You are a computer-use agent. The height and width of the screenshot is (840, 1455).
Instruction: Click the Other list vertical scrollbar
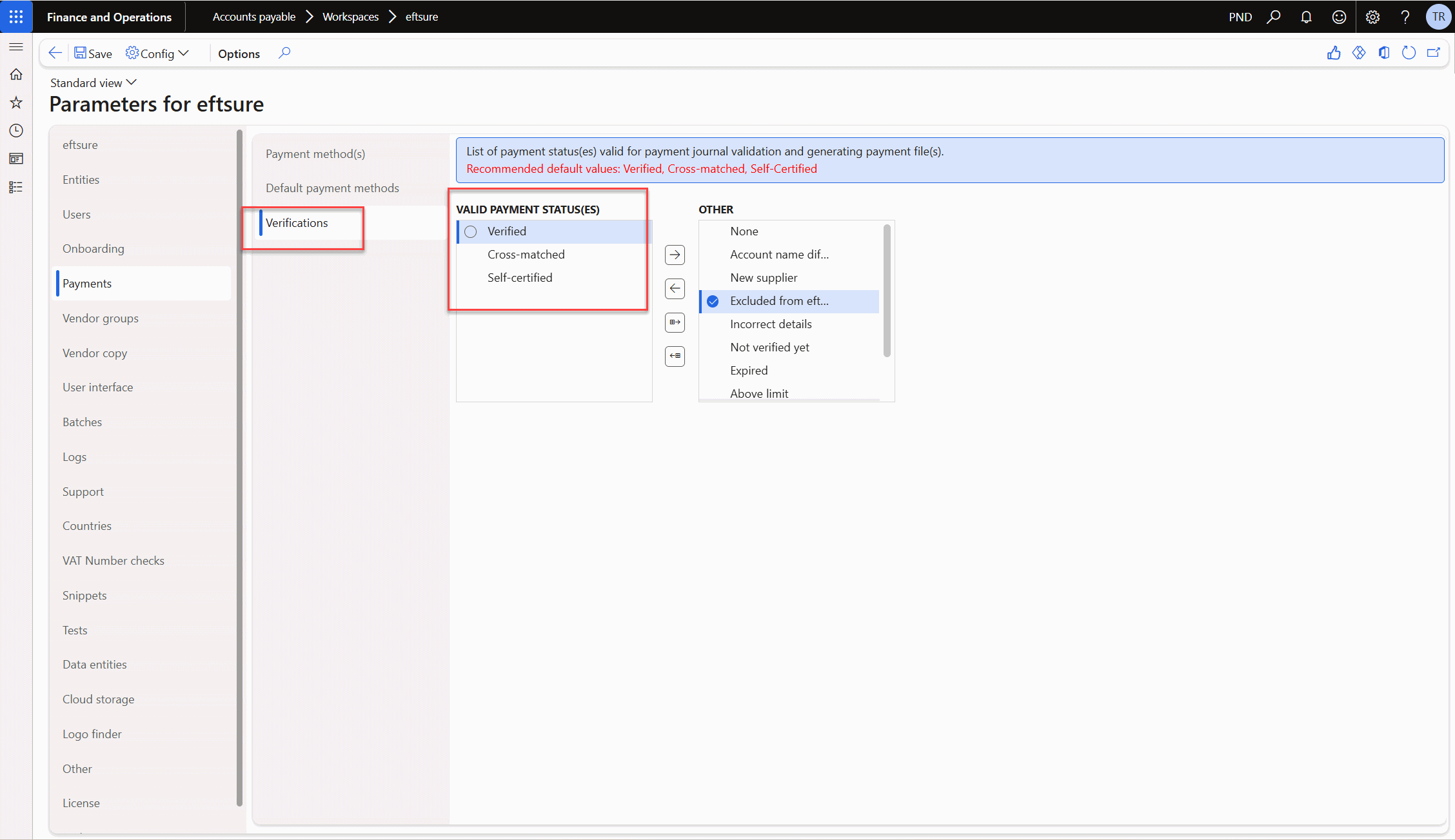887,290
